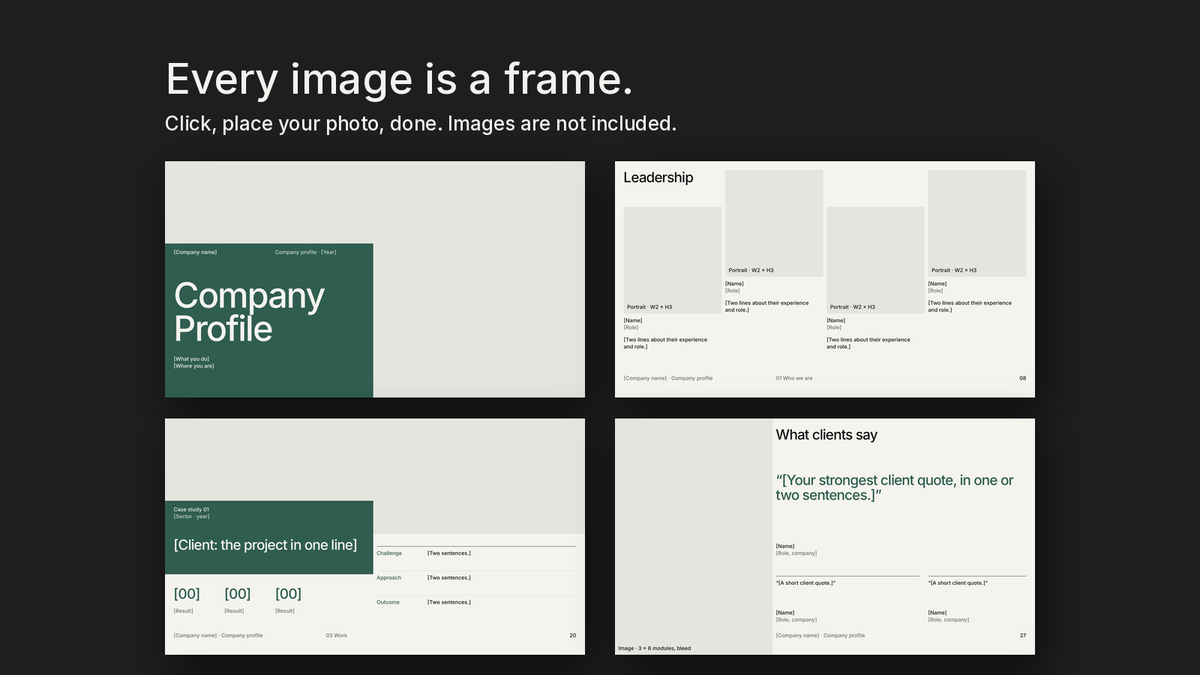
Task: Click the "[Sector · year]" placeholder
Action: click(191, 517)
